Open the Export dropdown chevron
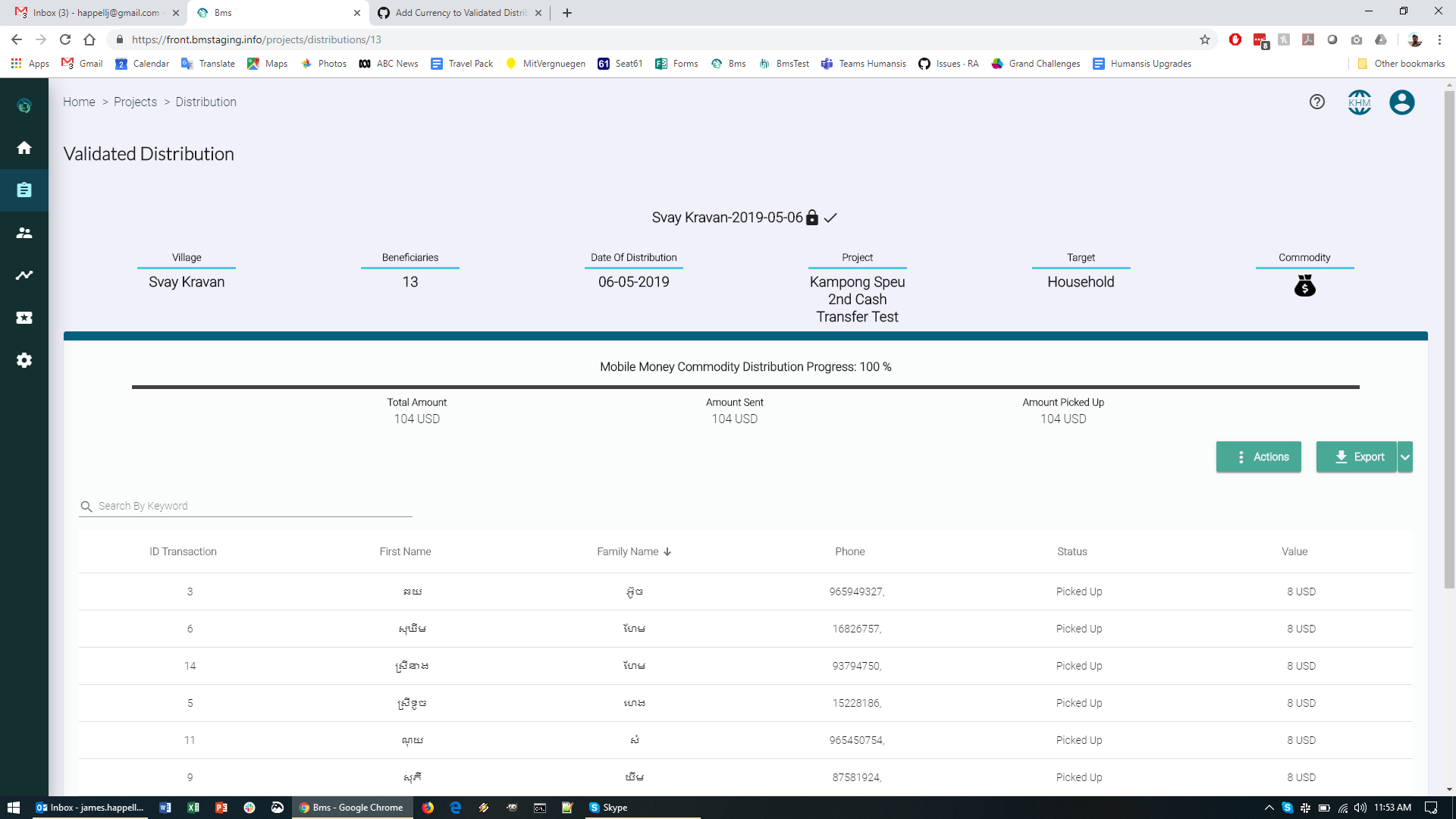 (1405, 457)
